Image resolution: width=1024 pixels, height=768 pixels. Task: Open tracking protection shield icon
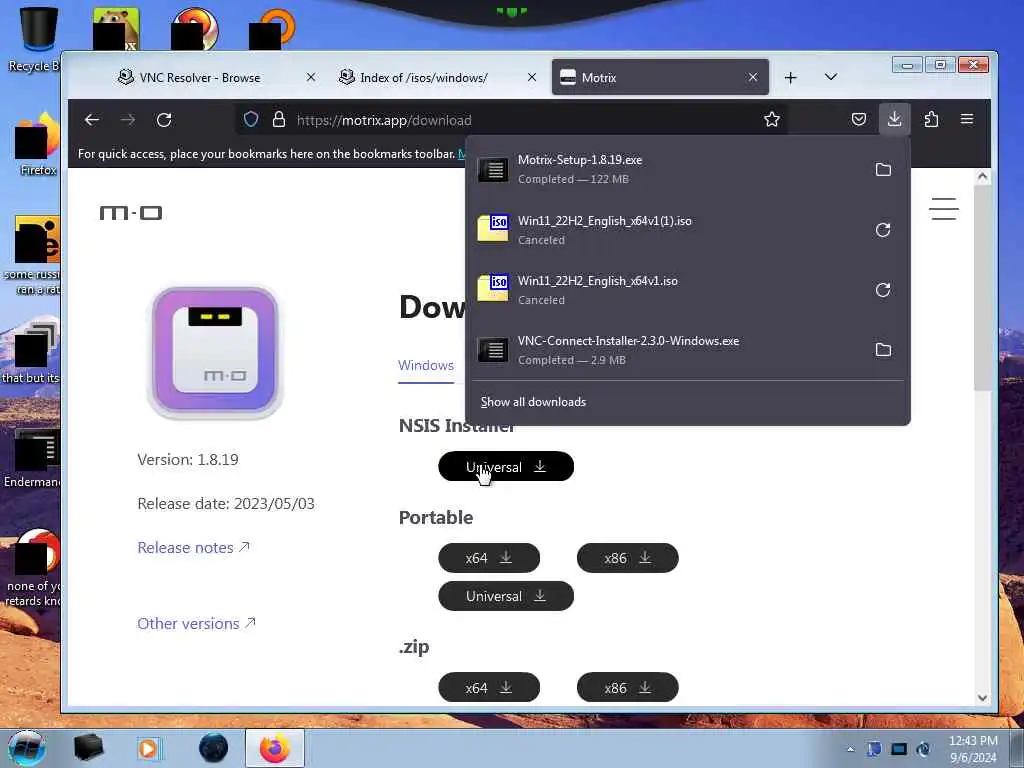(x=251, y=120)
